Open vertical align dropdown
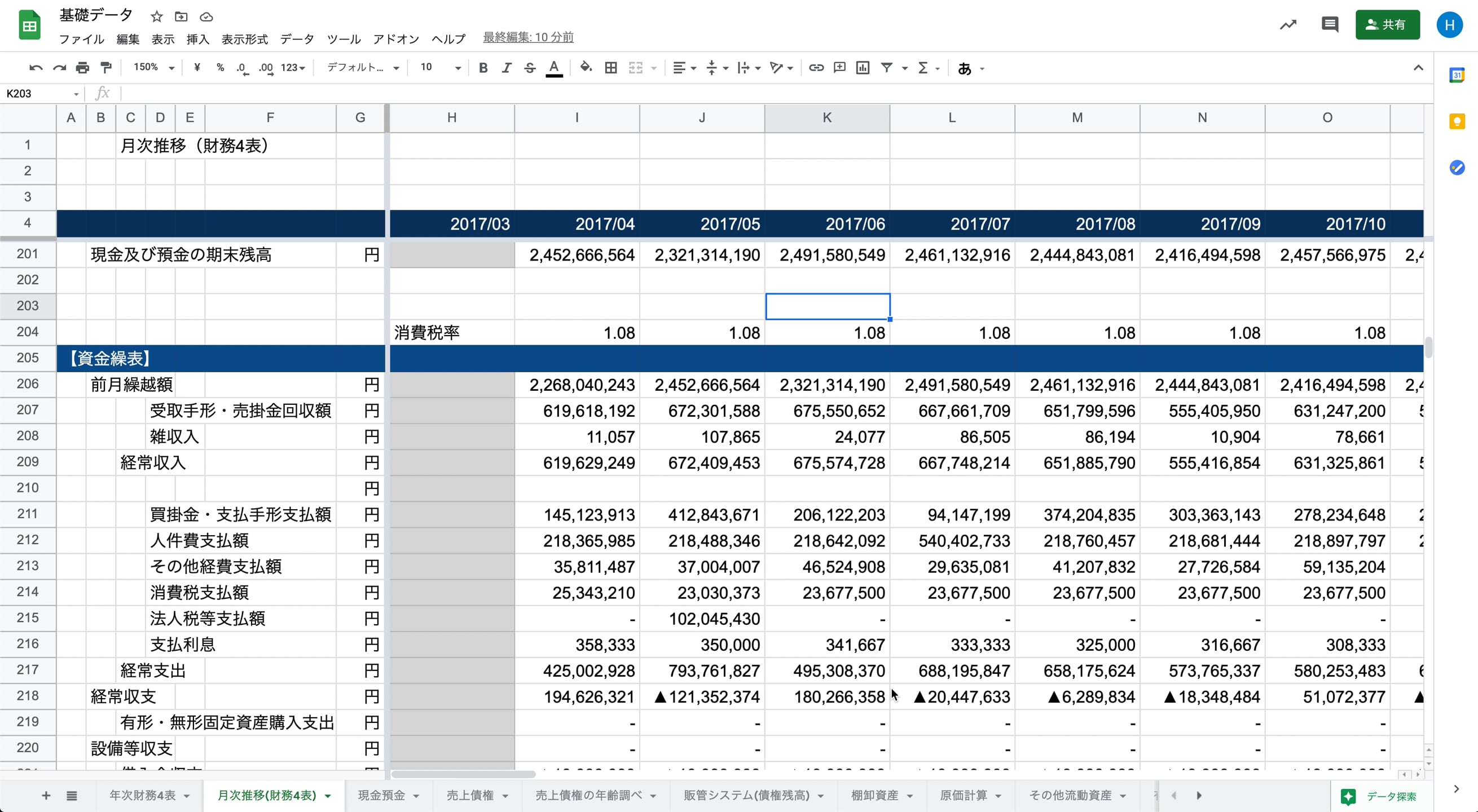This screenshot has width=1478, height=812. [x=716, y=68]
